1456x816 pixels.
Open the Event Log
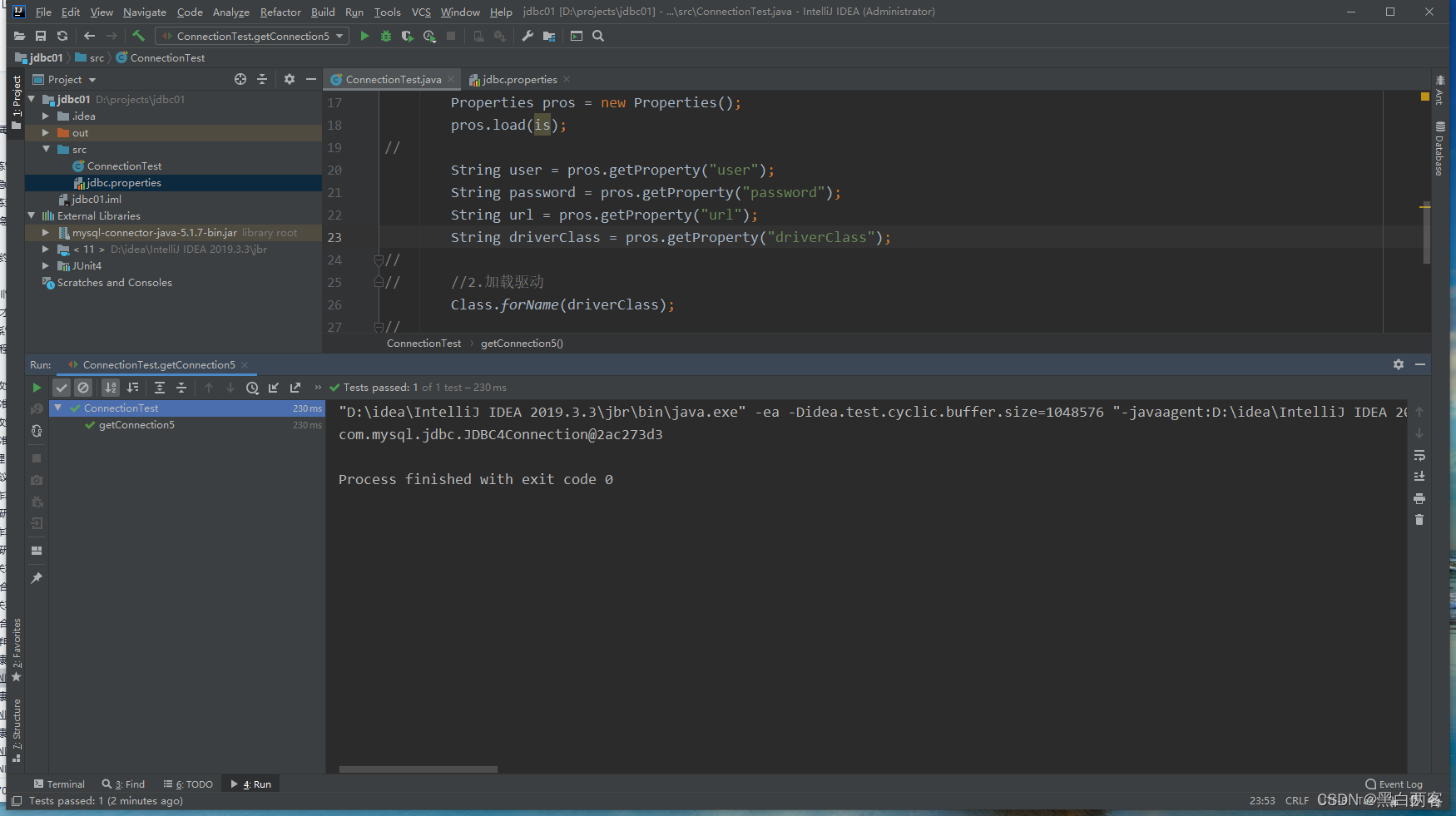pos(1394,784)
